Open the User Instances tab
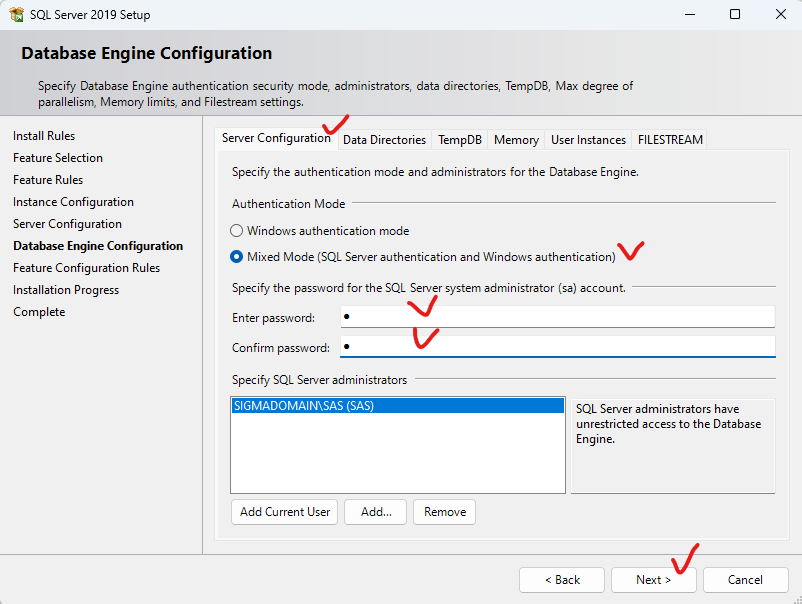 coord(588,140)
